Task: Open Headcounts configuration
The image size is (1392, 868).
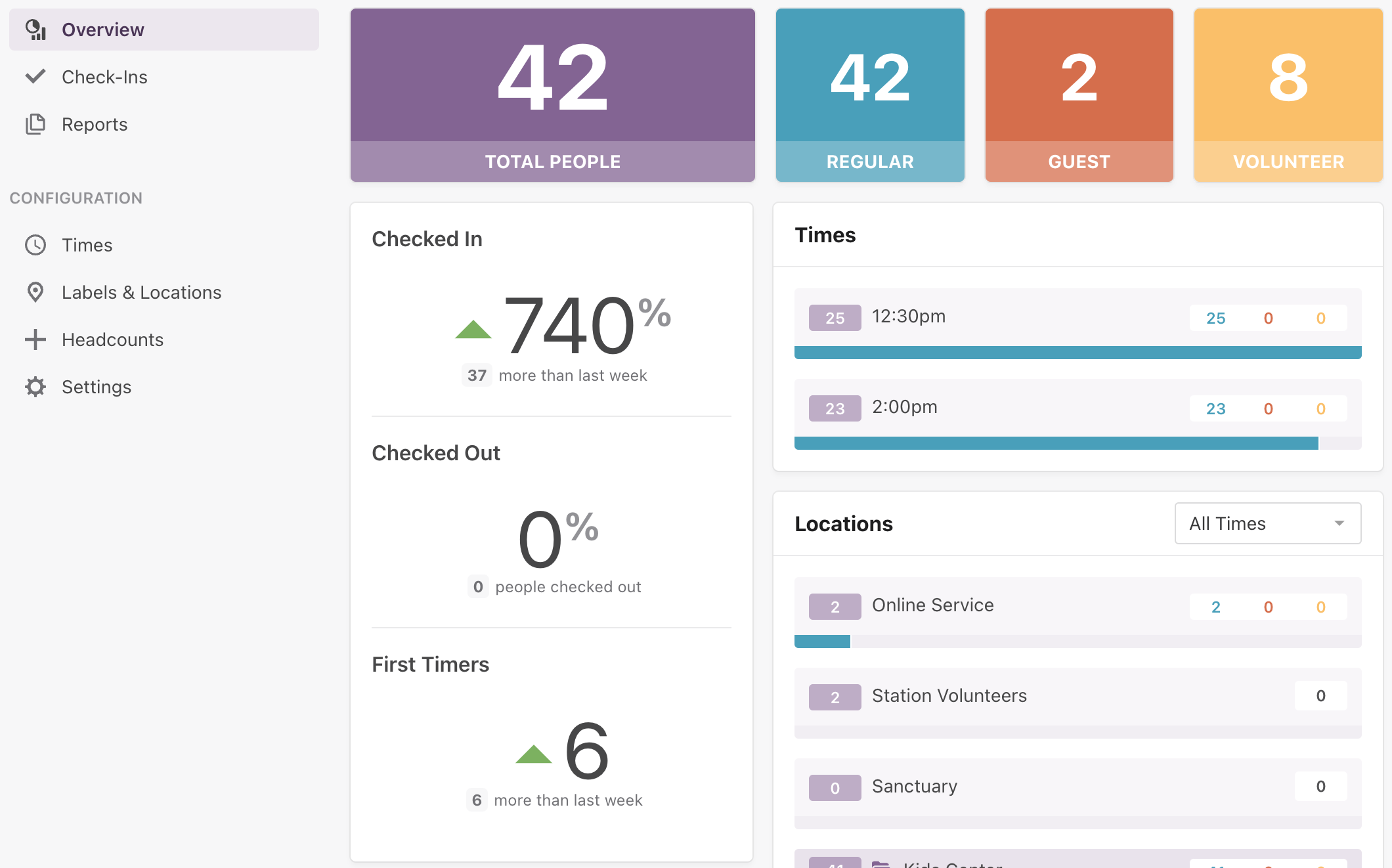Action: coord(164,339)
